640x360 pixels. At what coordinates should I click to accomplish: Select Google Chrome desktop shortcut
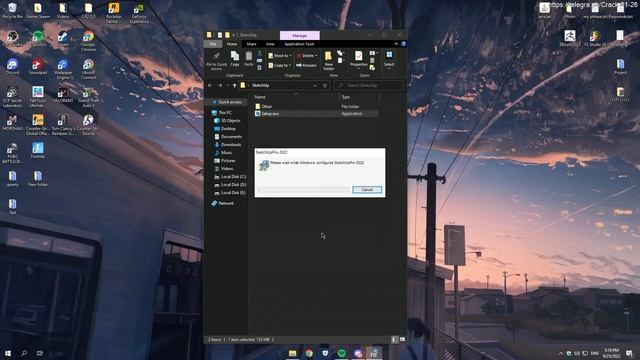point(88,41)
